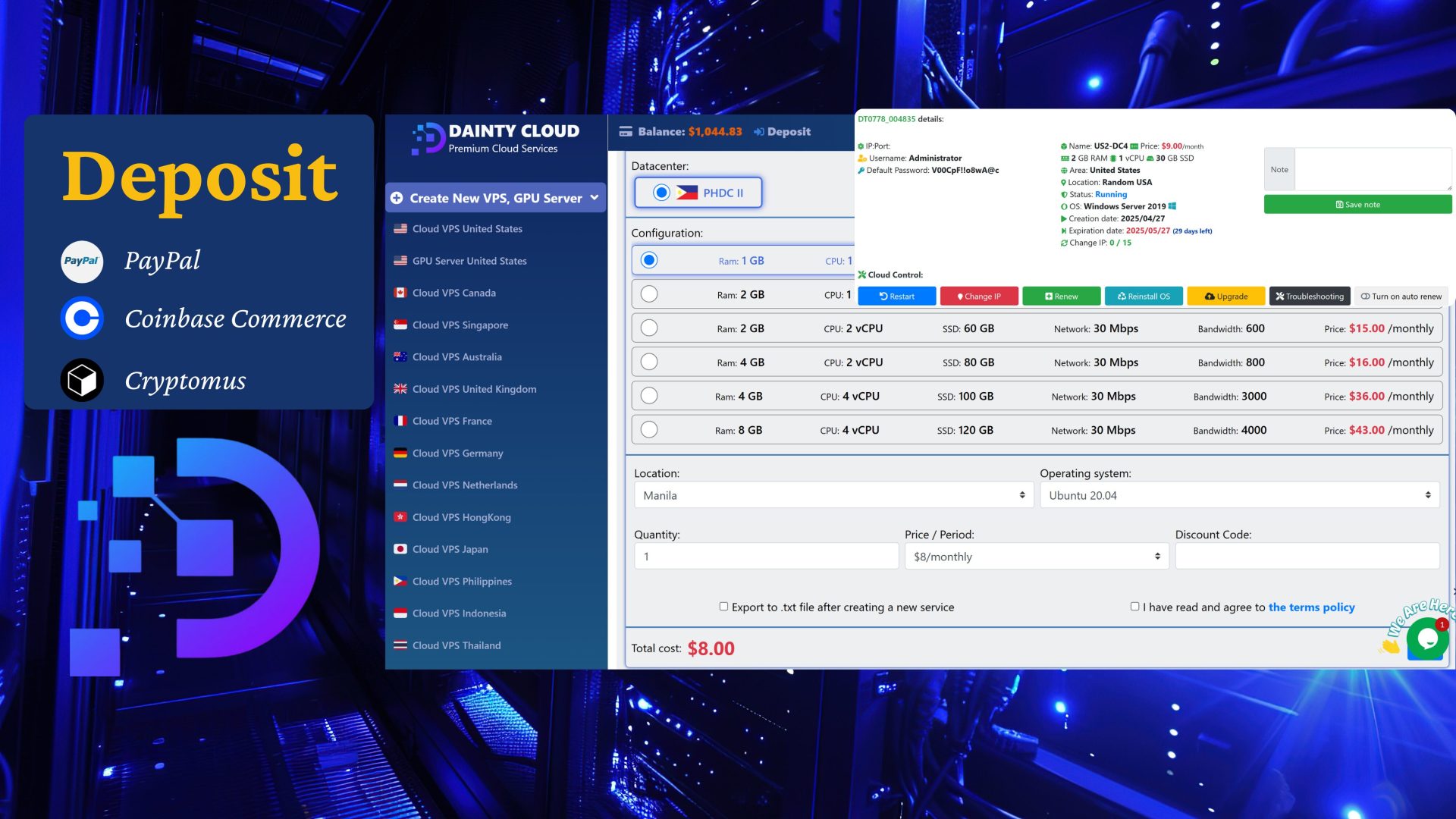This screenshot has width=1456, height=819.
Task: Open the terms policy link
Action: [1311, 607]
